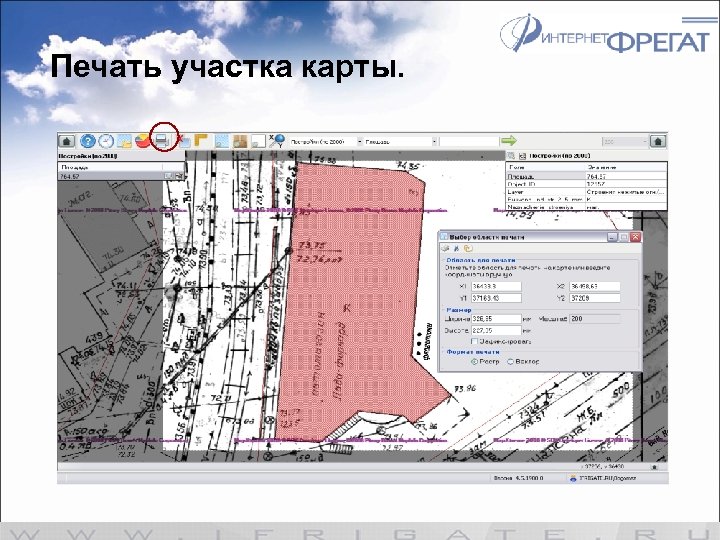720x540 pixels.
Task: Click the 'Поле' column header in info table
Action: click(x=546, y=168)
